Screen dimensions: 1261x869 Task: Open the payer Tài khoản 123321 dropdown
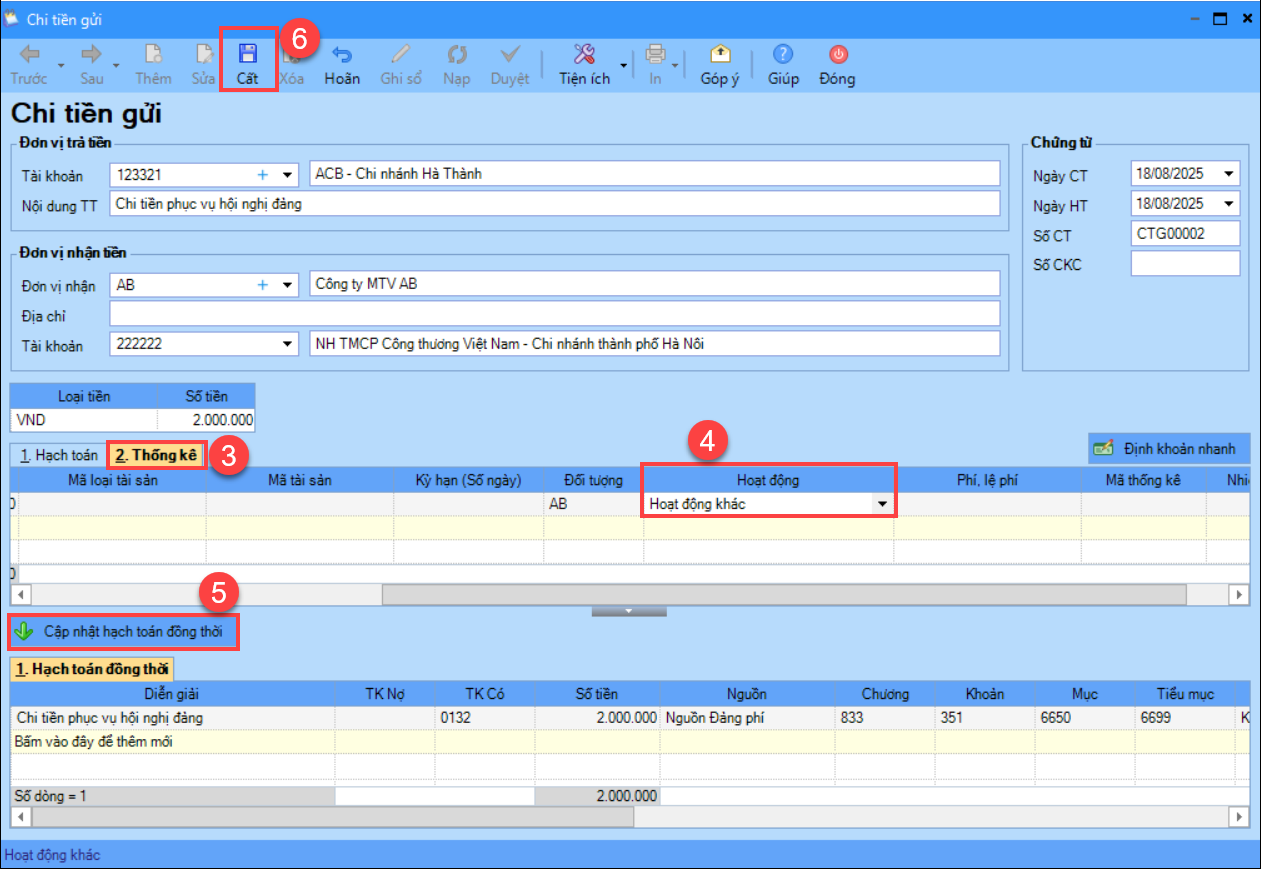[288, 175]
